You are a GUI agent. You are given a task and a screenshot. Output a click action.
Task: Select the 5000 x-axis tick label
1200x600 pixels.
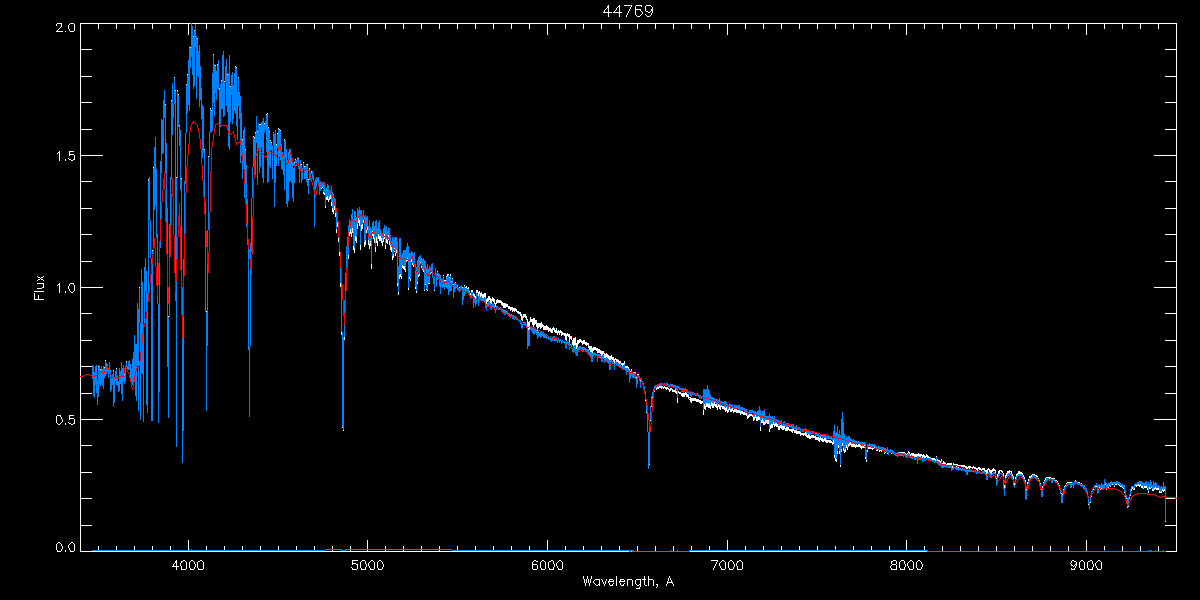pyautogui.click(x=367, y=565)
